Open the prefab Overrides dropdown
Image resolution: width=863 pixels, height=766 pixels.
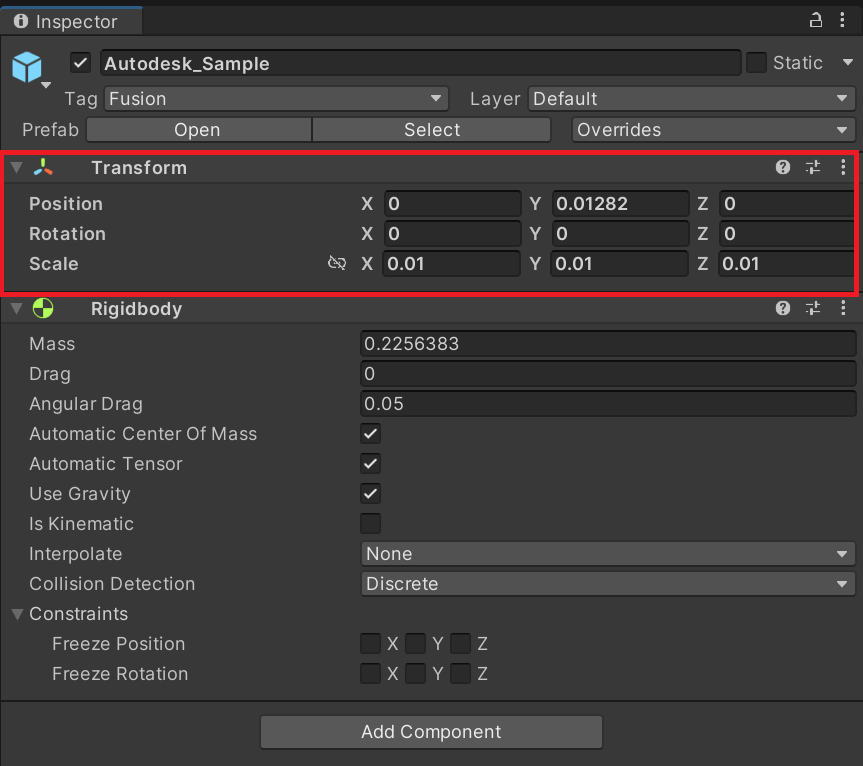pos(713,130)
